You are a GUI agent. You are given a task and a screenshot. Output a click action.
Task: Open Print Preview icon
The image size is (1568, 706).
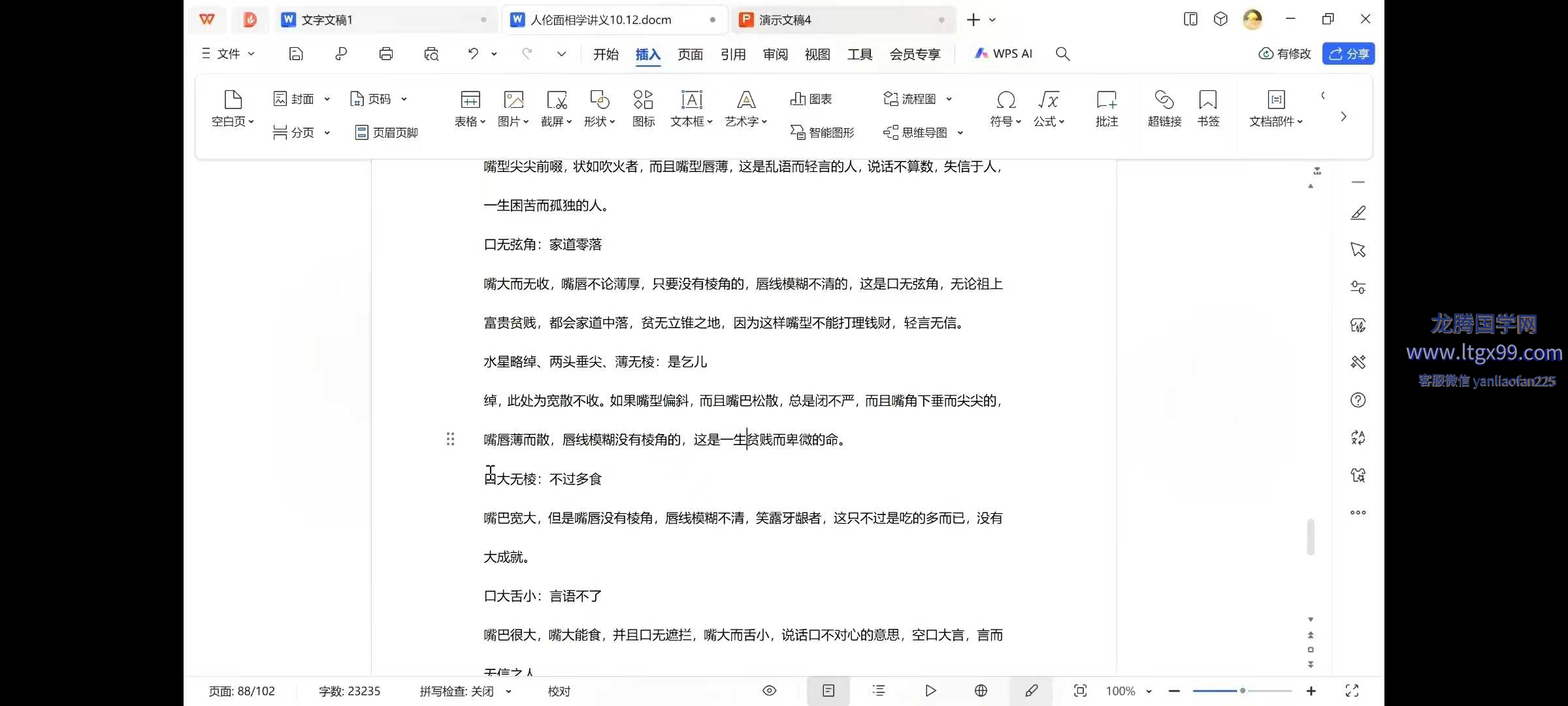tap(431, 54)
